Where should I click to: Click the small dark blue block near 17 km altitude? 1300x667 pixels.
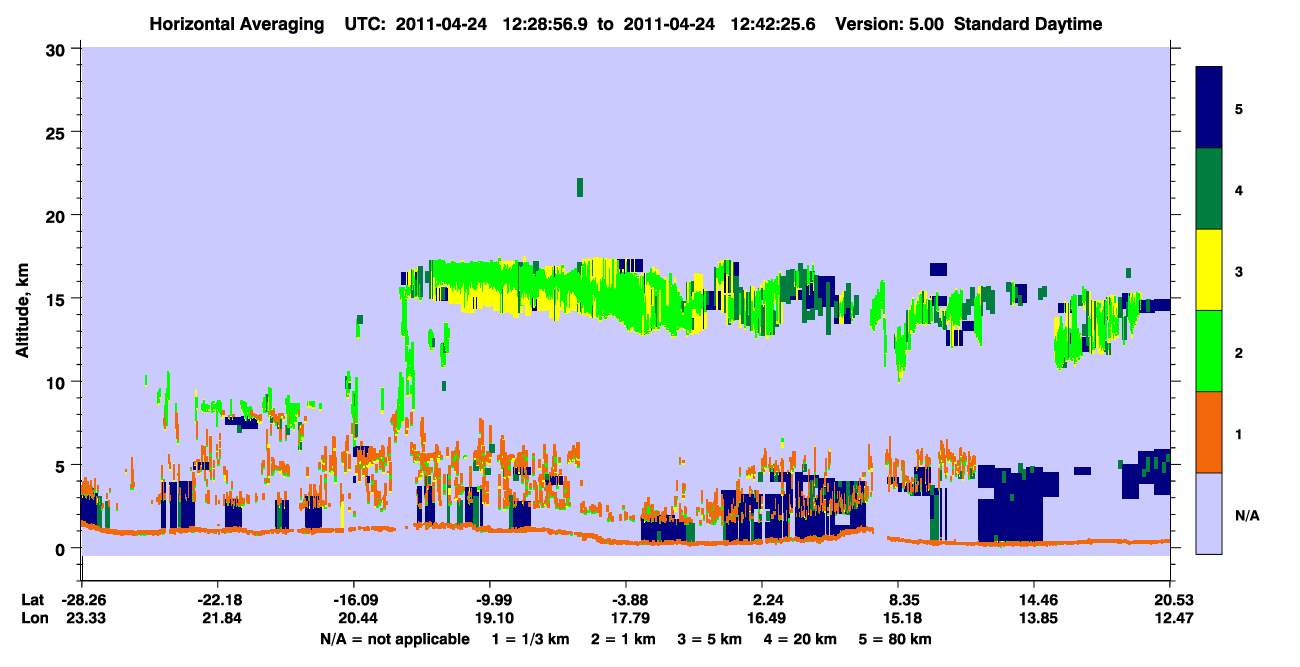click(x=938, y=269)
